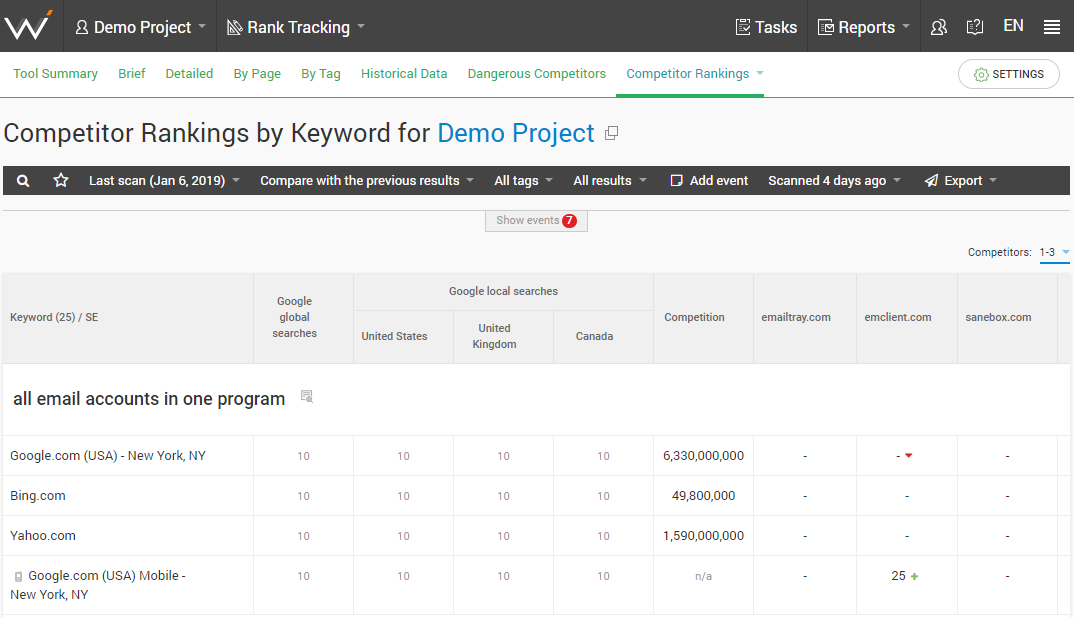Click rank 25 in emclient.com column
This screenshot has width=1074, height=617.
tap(899, 576)
